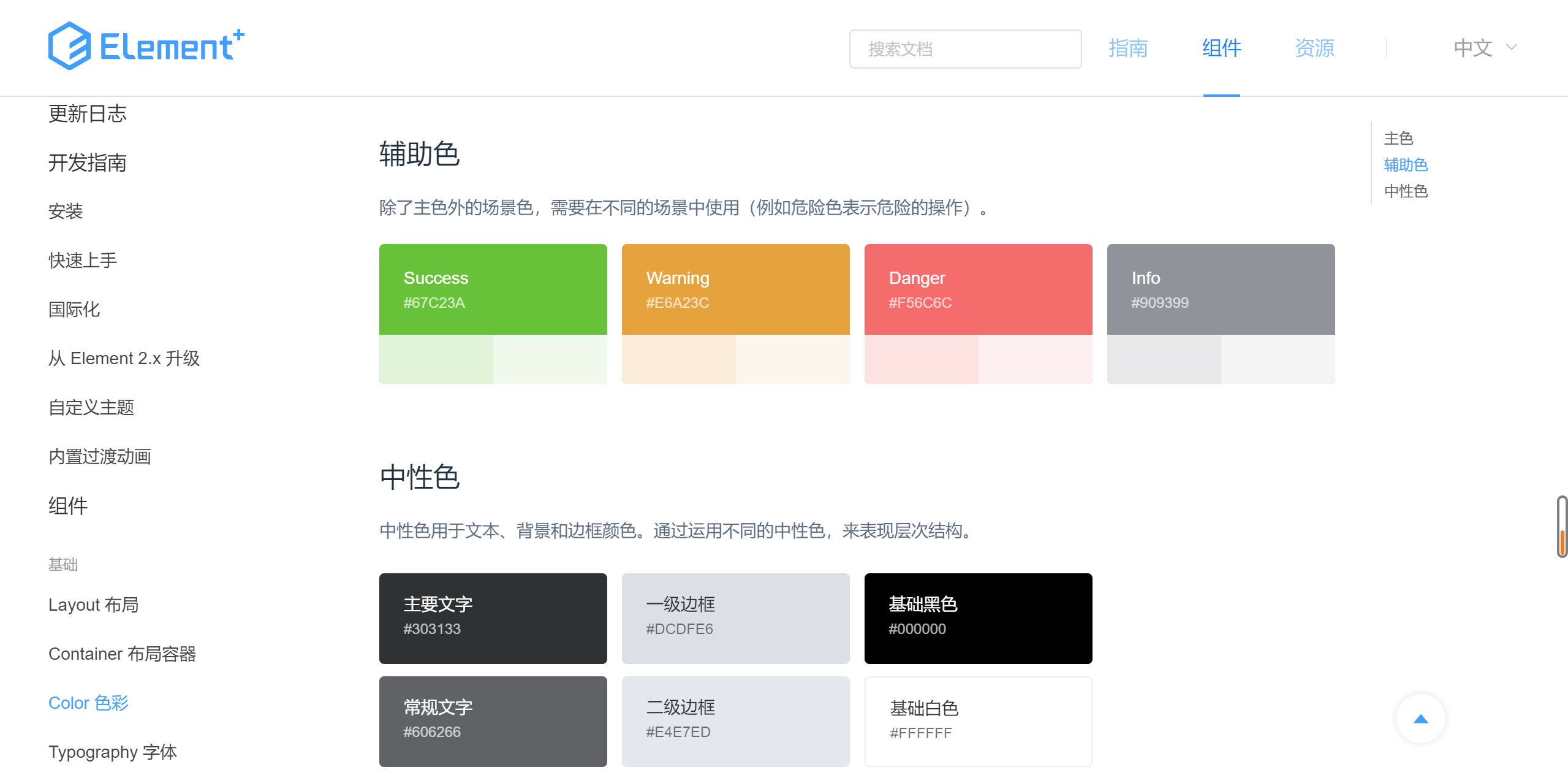Click the Success #67C23A color block
This screenshot has width=1568, height=775.
[493, 289]
